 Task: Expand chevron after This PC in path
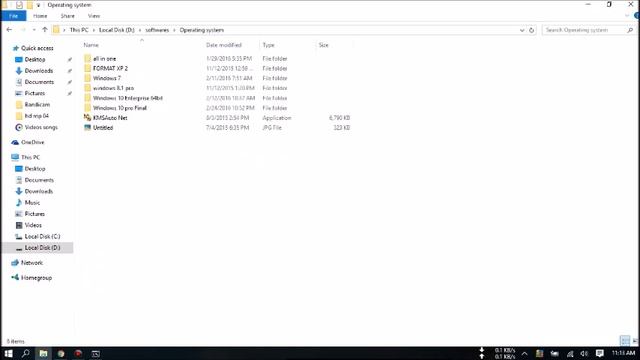tap(93, 30)
